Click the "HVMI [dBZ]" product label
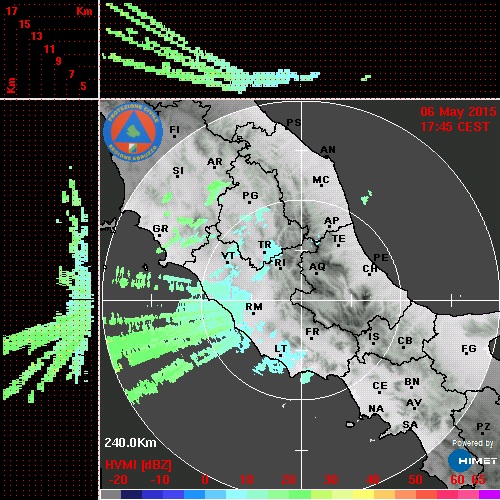The height and width of the screenshot is (500, 500). pyautogui.click(x=138, y=465)
